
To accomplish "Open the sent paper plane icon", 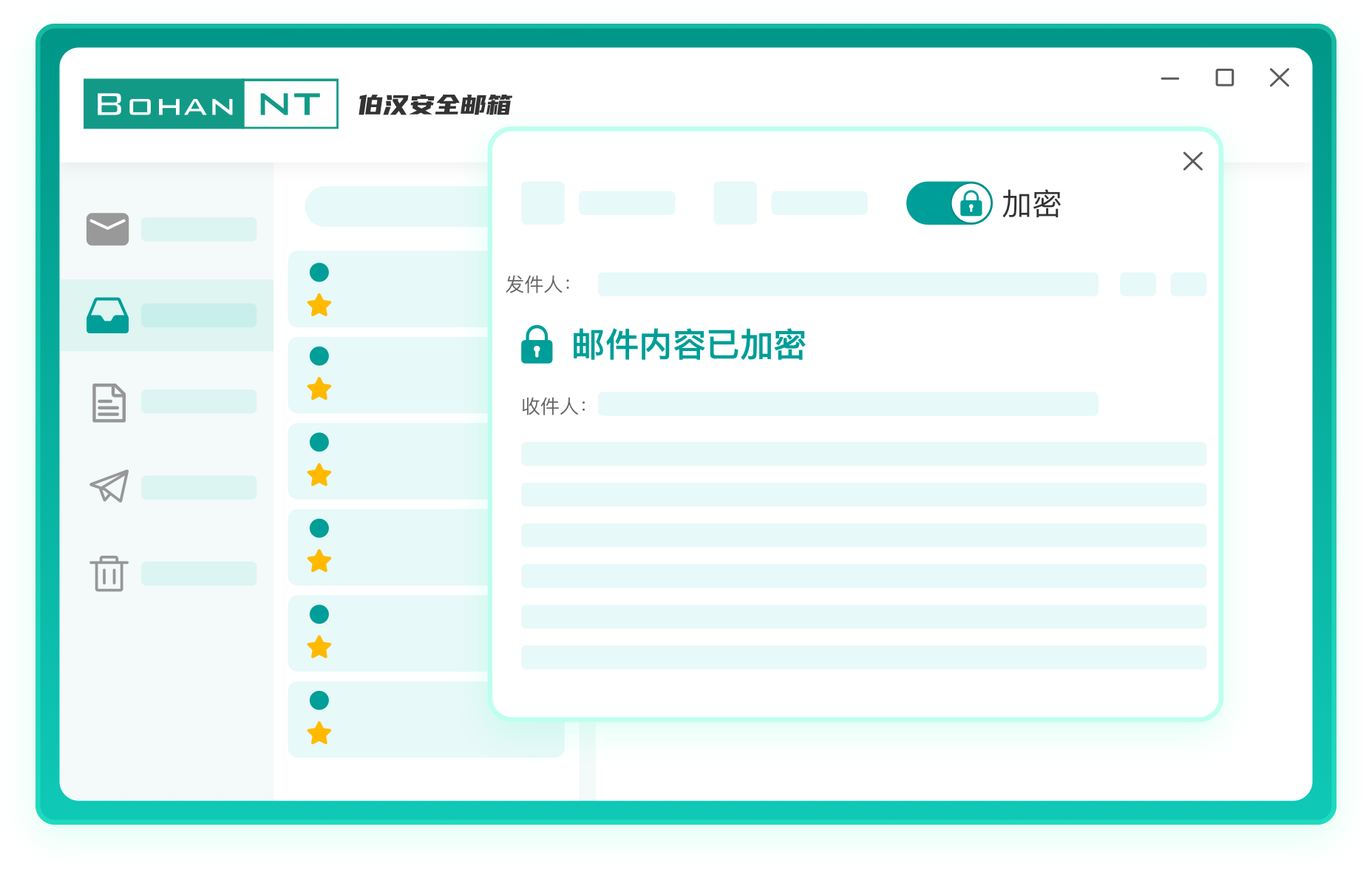I will (109, 486).
